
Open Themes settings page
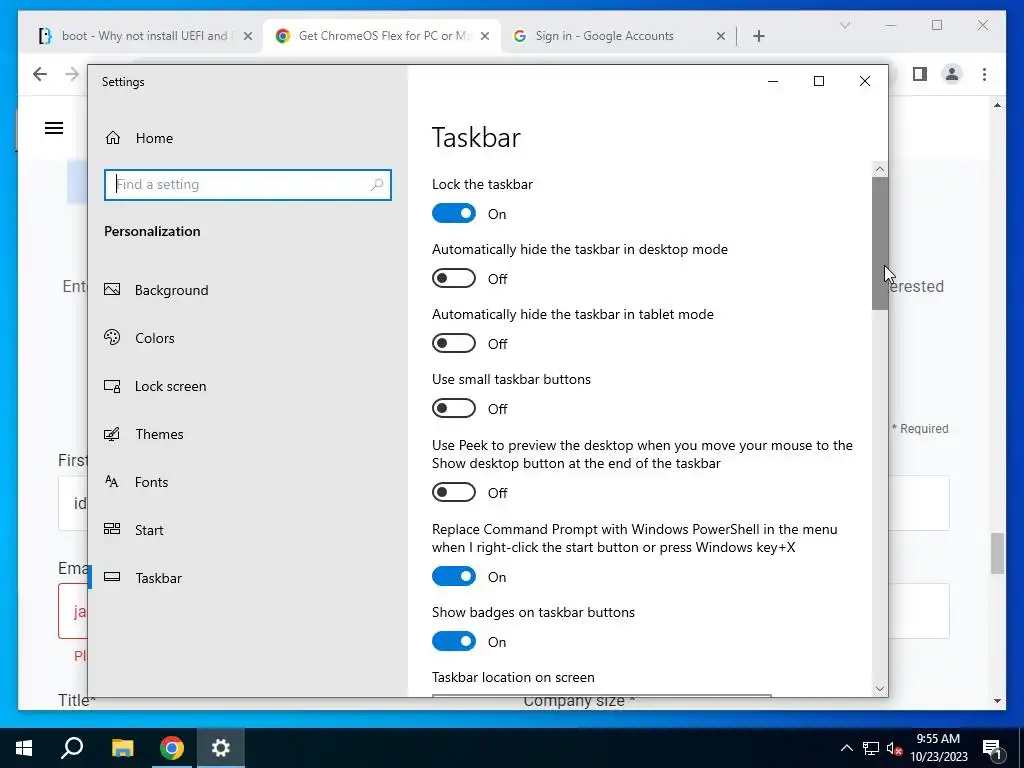tap(144, 434)
